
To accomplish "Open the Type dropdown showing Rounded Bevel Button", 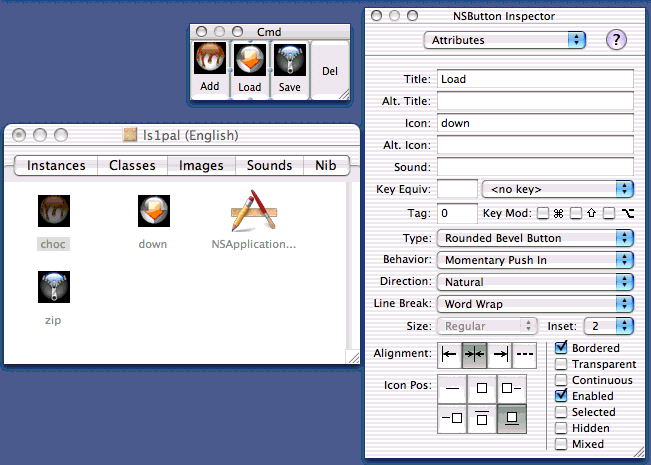I will pyautogui.click(x=535, y=238).
